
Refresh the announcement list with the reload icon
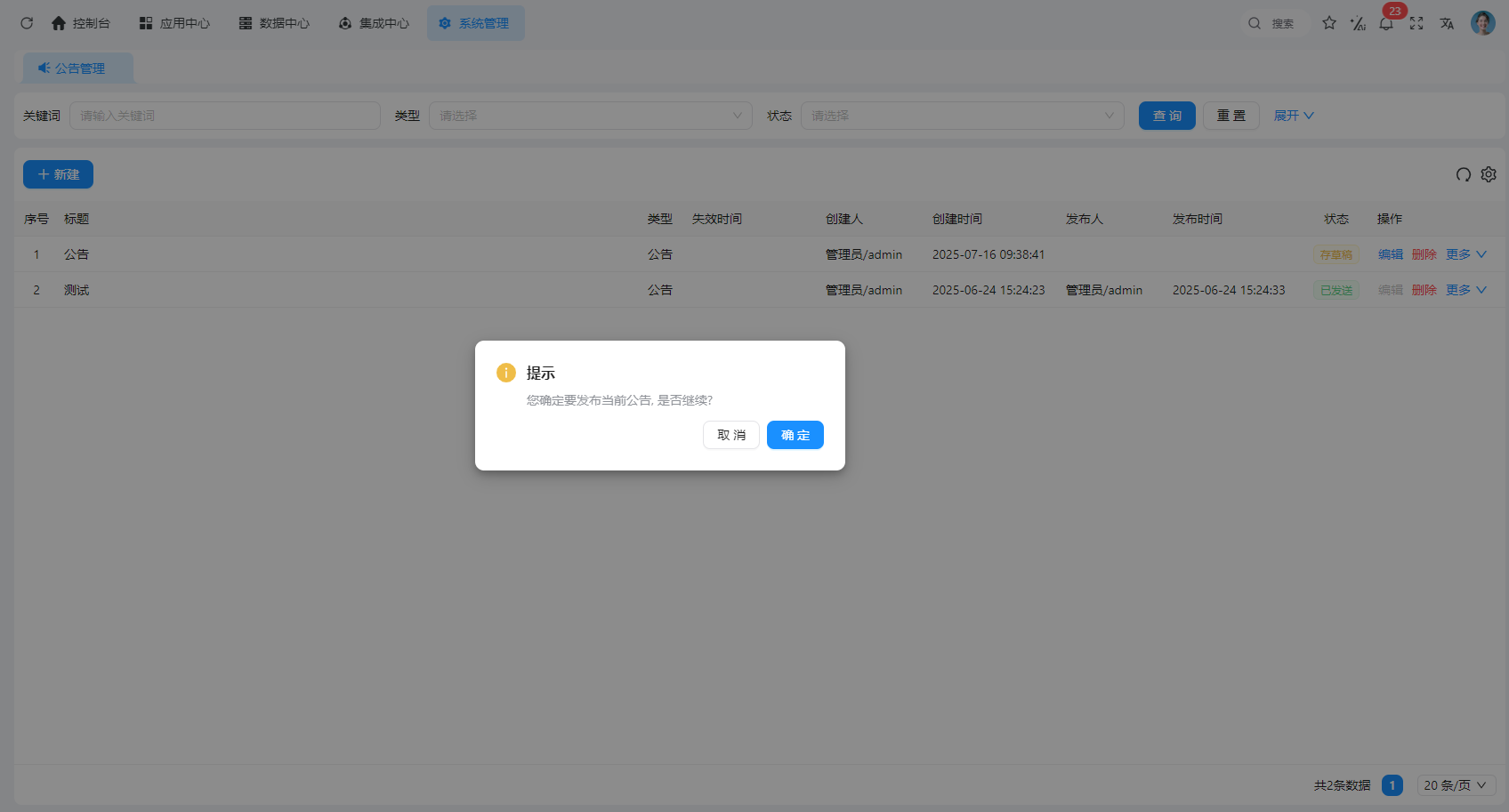point(1463,174)
